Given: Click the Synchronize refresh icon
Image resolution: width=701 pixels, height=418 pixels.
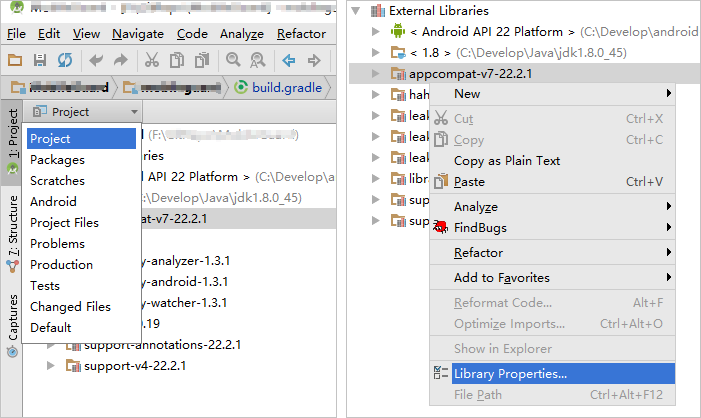Looking at the screenshot, I should click(x=64, y=60).
